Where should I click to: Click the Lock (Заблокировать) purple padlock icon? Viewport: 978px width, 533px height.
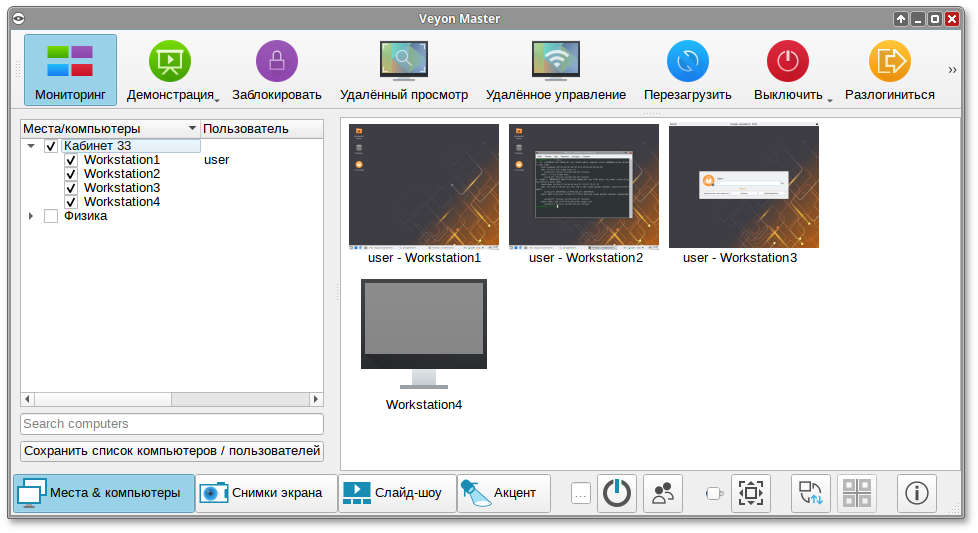[277, 62]
